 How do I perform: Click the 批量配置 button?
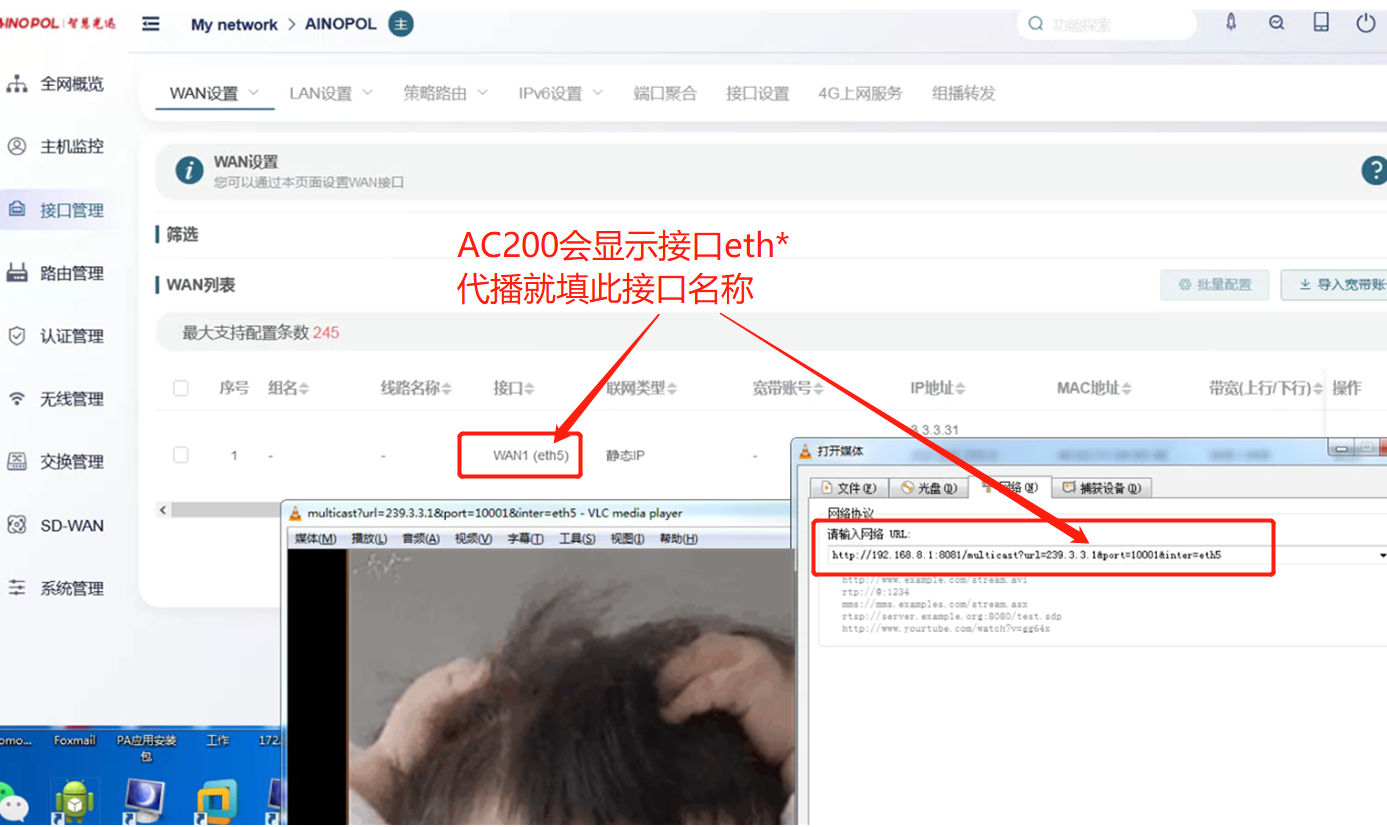pyautogui.click(x=1214, y=285)
